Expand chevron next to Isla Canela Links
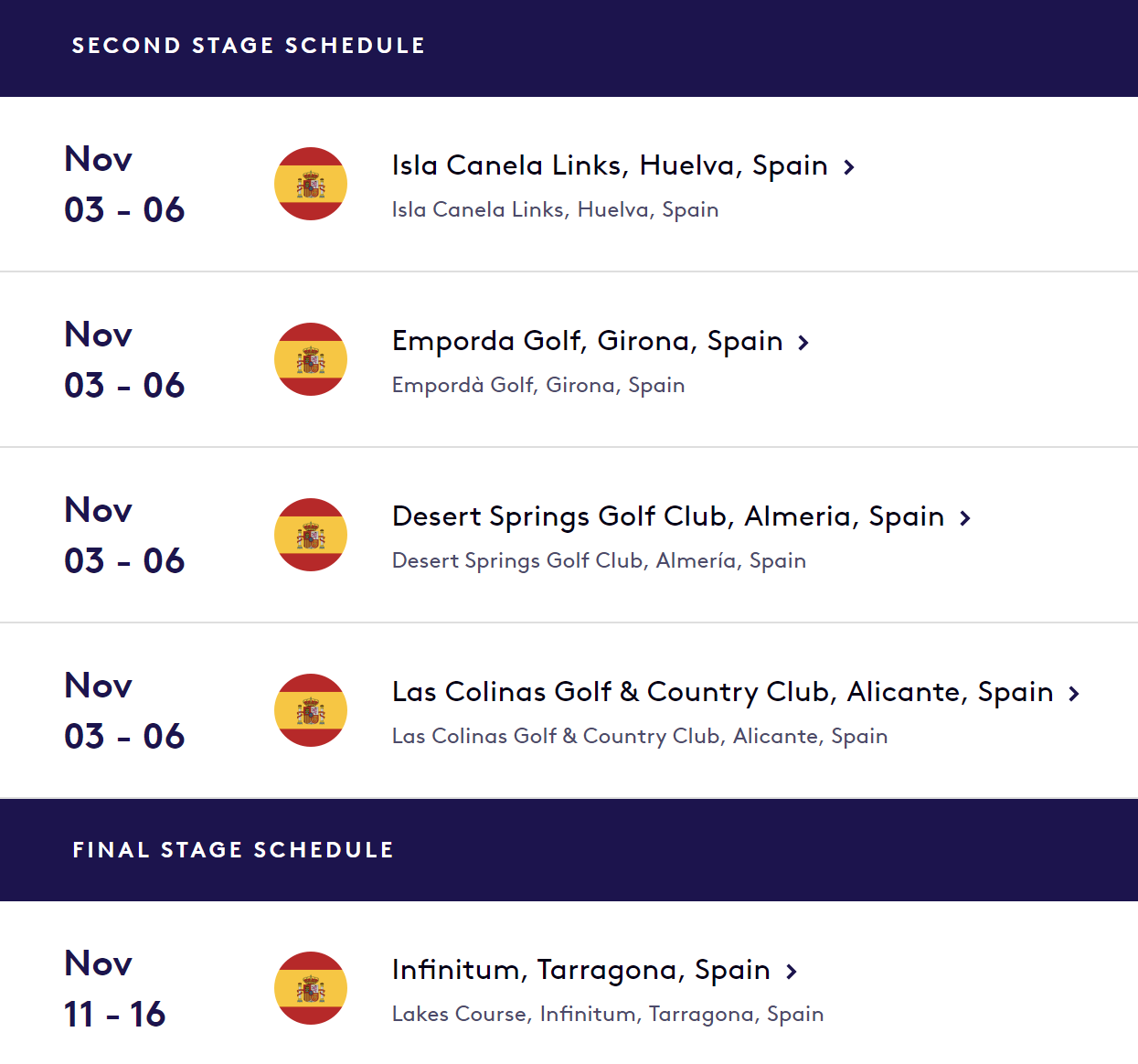This screenshot has height=1064, width=1138. 849,167
